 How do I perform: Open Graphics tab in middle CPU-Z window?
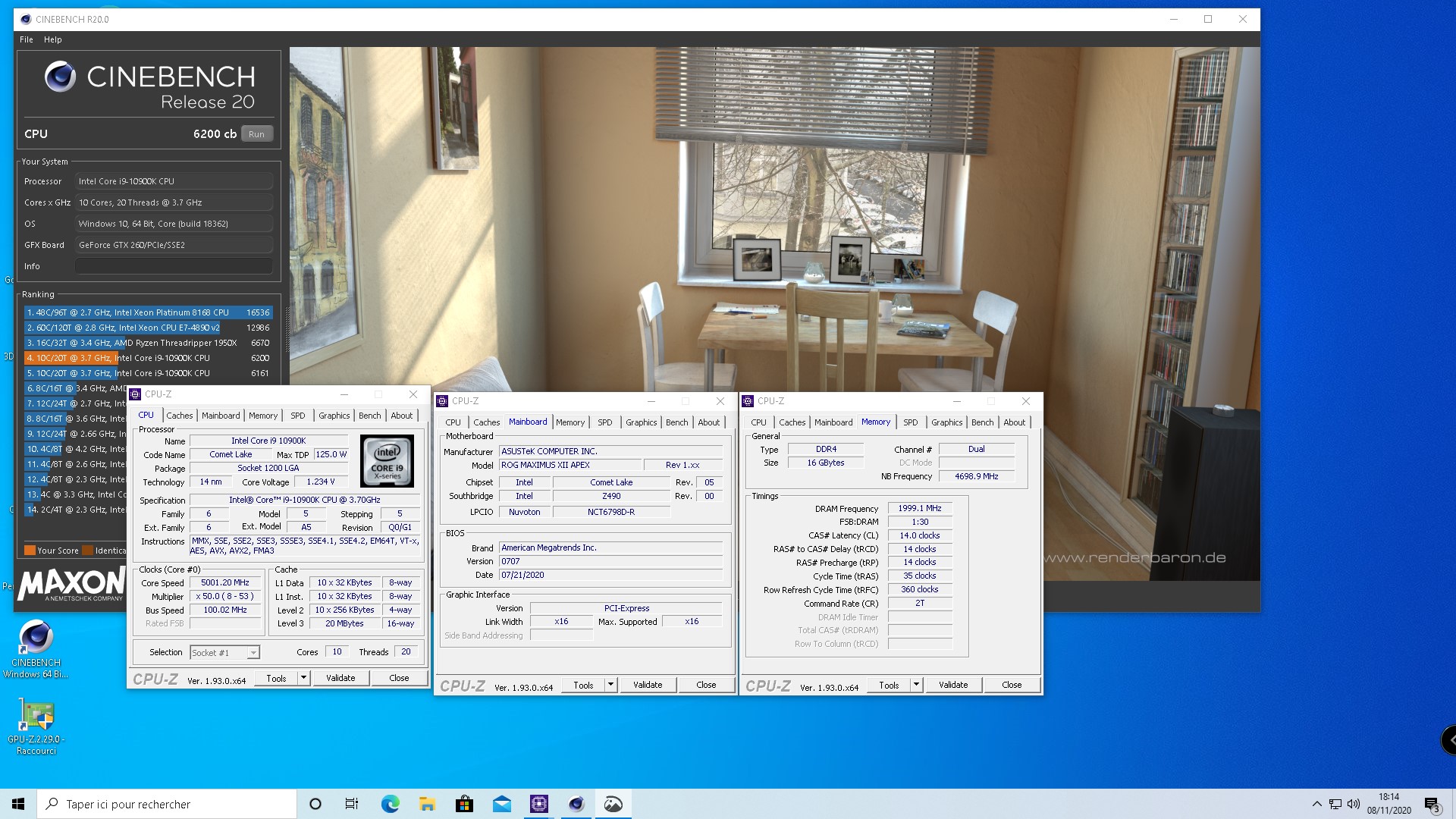641,422
